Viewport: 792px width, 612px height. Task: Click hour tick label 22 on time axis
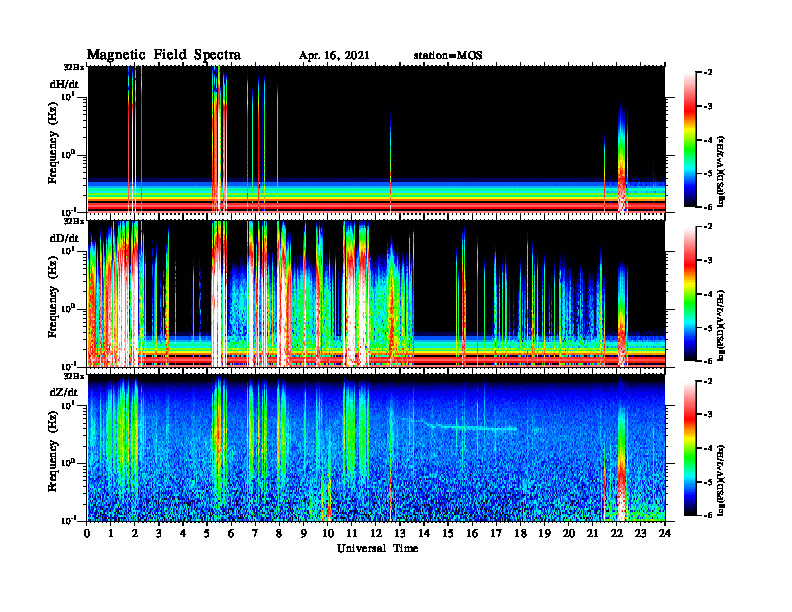pyautogui.click(x=616, y=533)
